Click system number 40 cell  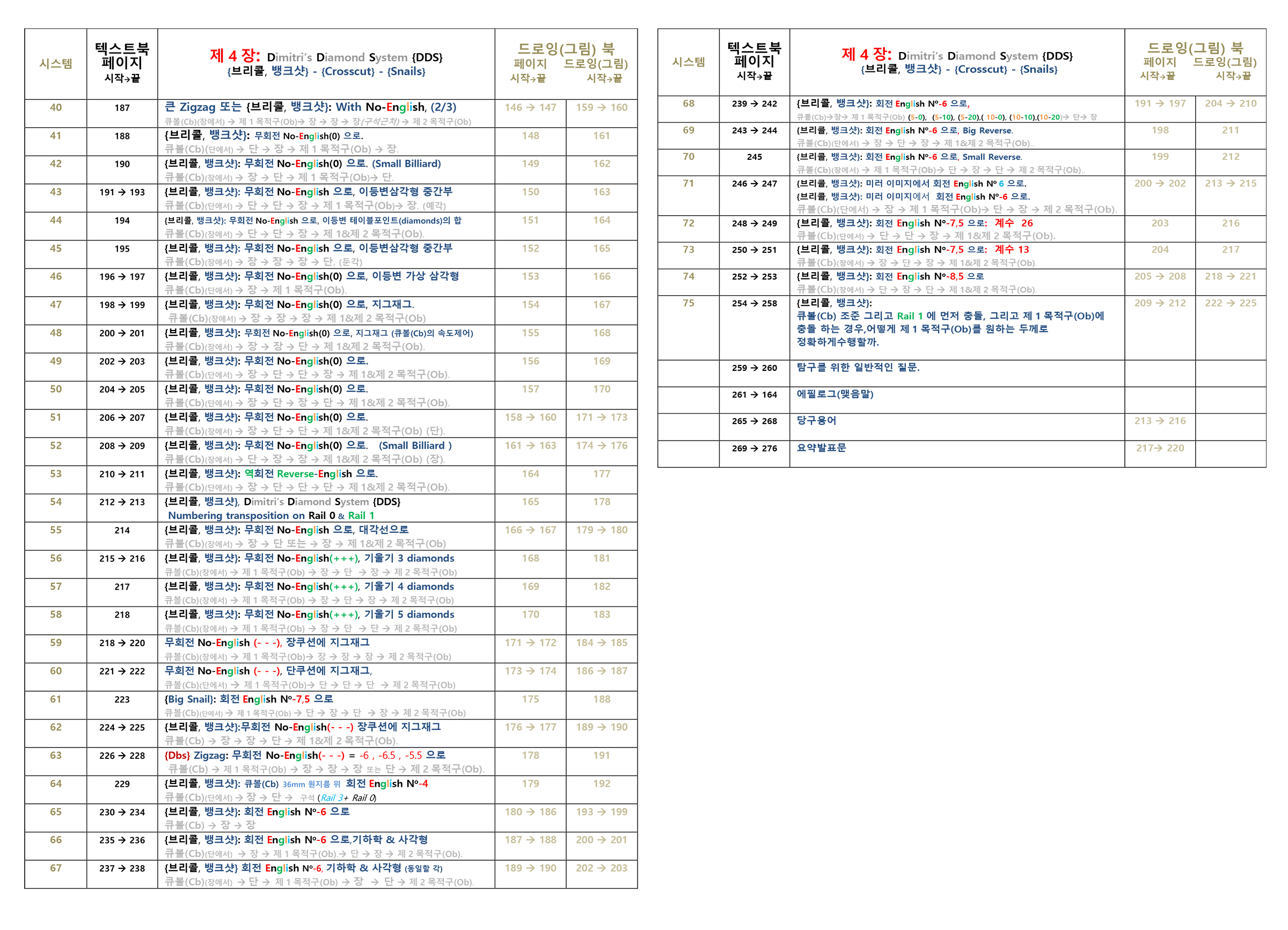(x=56, y=108)
